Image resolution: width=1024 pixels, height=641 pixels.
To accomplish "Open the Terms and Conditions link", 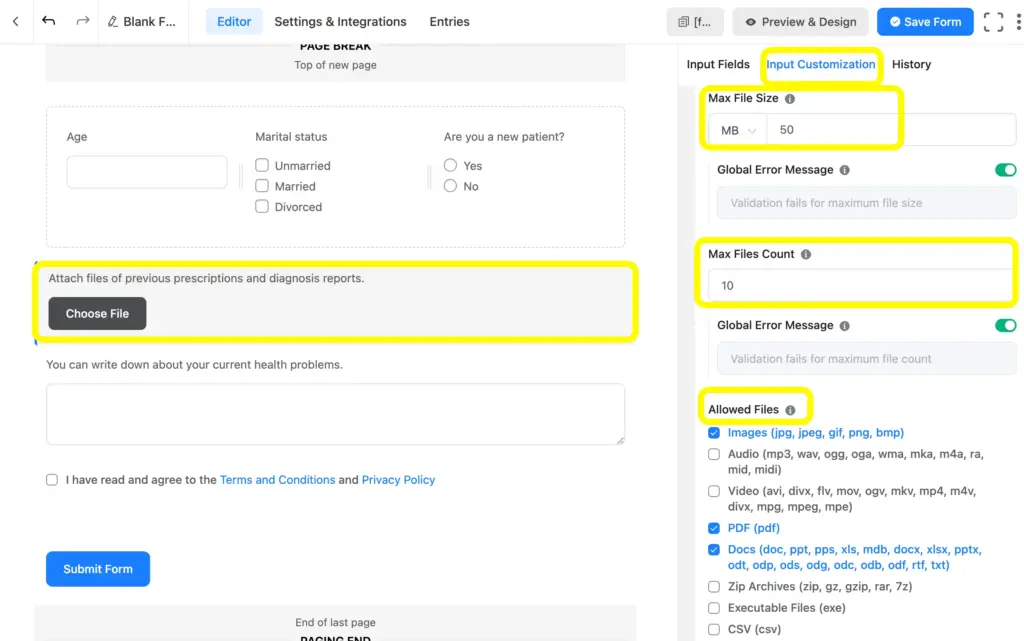I will tap(277, 479).
